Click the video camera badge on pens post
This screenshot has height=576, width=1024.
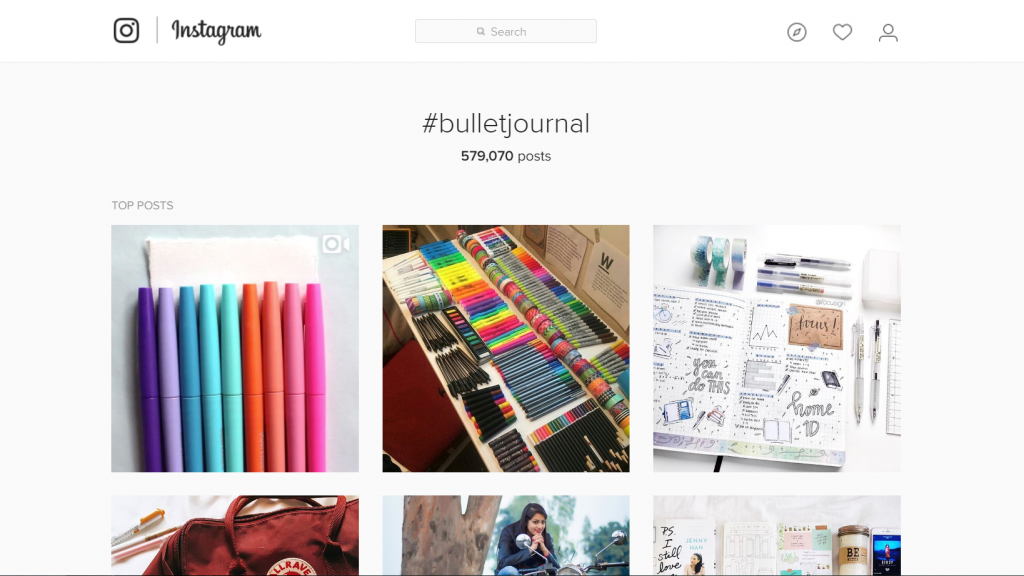[x=336, y=244]
